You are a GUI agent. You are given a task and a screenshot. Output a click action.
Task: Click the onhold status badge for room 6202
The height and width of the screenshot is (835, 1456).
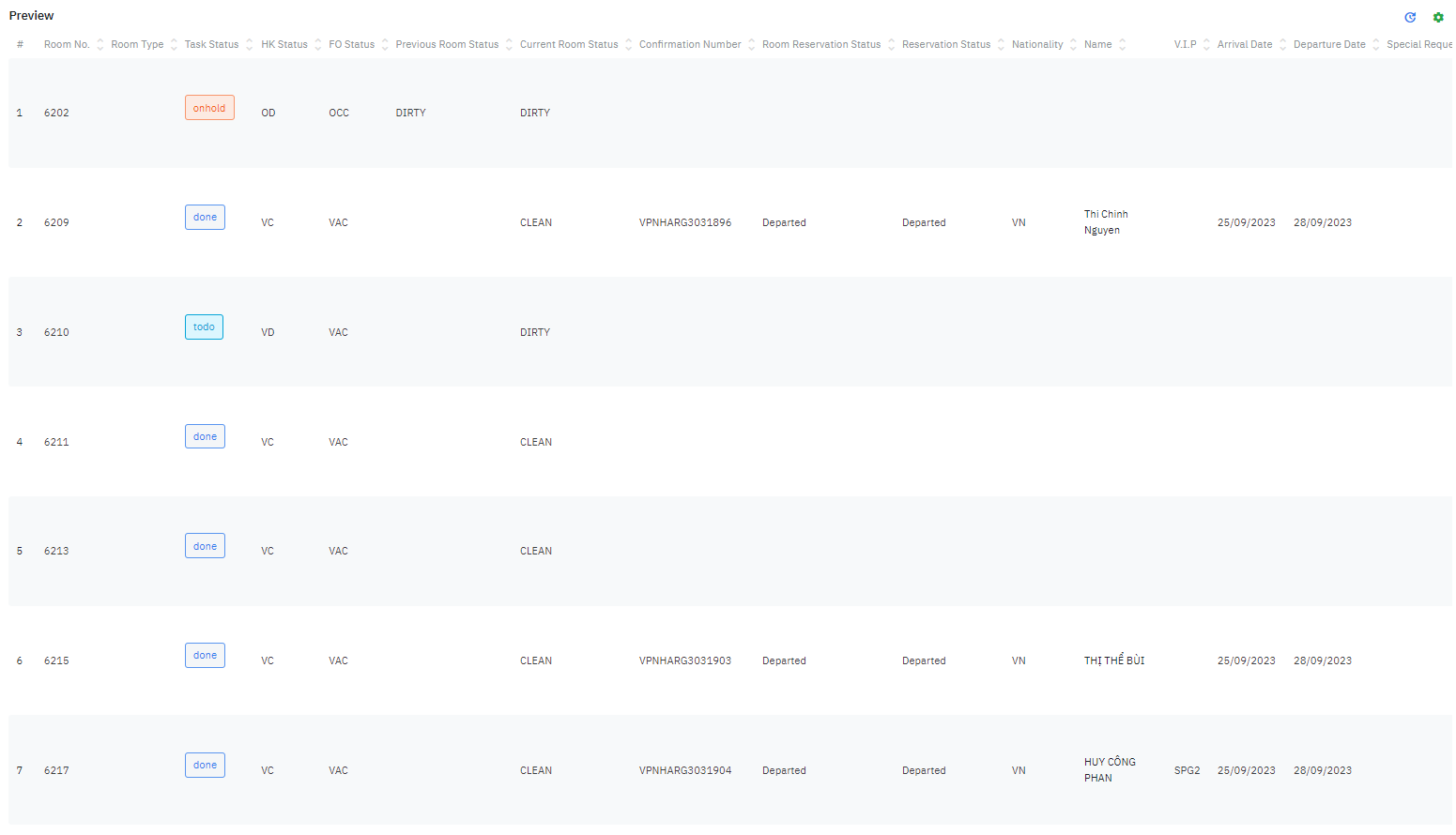point(209,108)
